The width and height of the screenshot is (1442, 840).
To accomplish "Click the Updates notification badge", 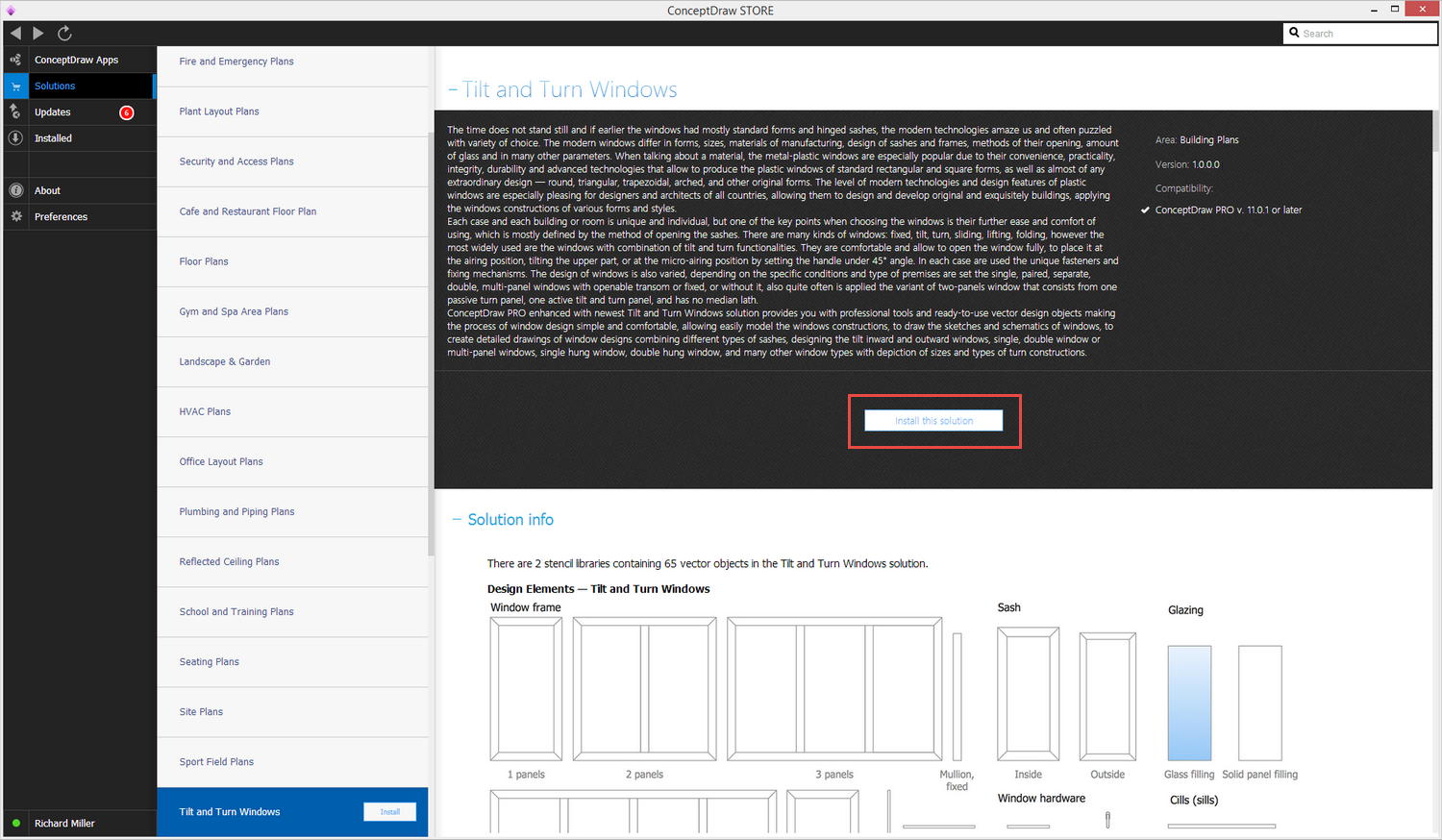I will pyautogui.click(x=126, y=112).
